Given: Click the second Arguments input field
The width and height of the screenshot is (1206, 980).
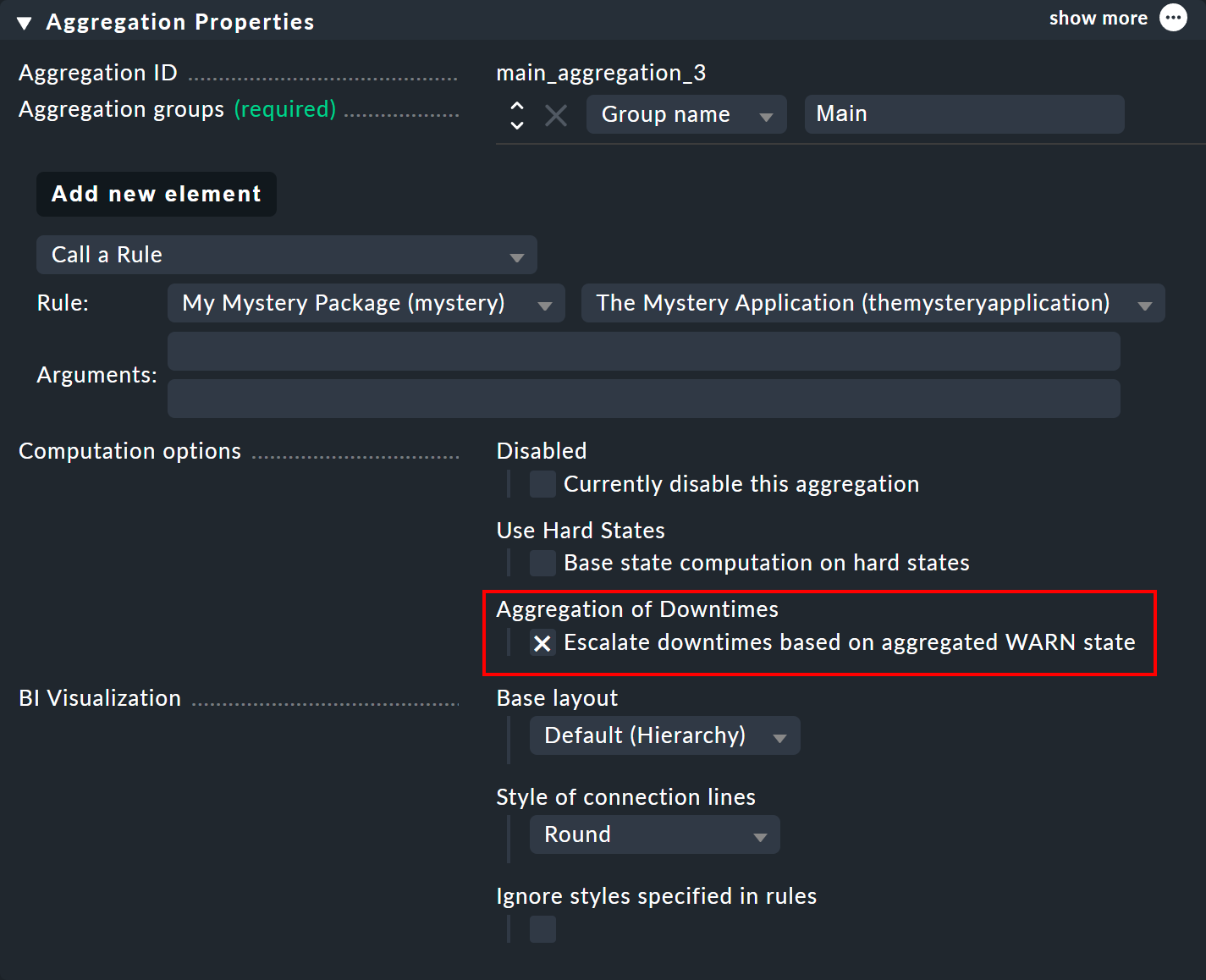Looking at the screenshot, I should 643,399.
